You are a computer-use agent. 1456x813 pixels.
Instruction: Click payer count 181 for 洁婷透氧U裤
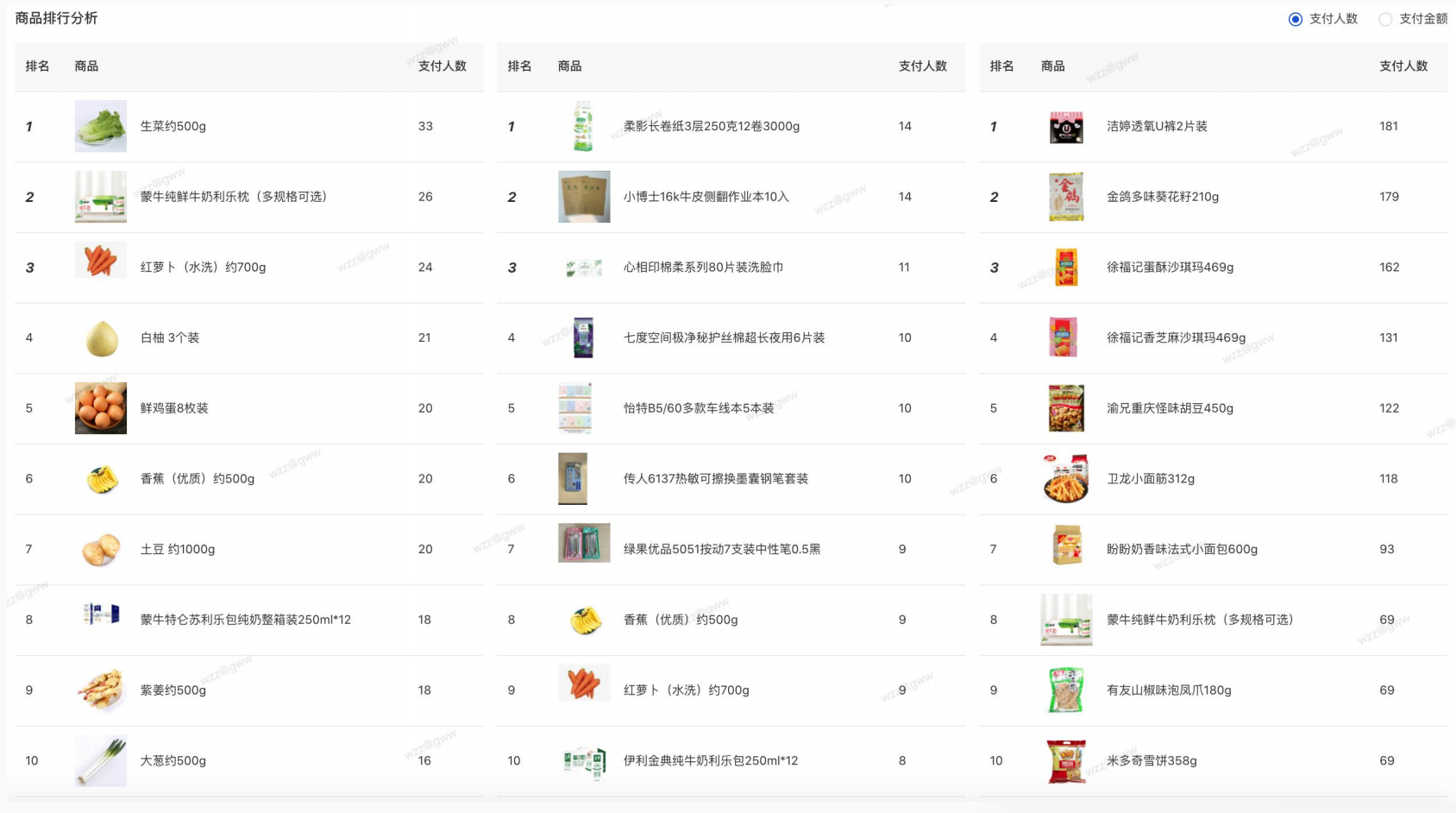click(x=1389, y=126)
